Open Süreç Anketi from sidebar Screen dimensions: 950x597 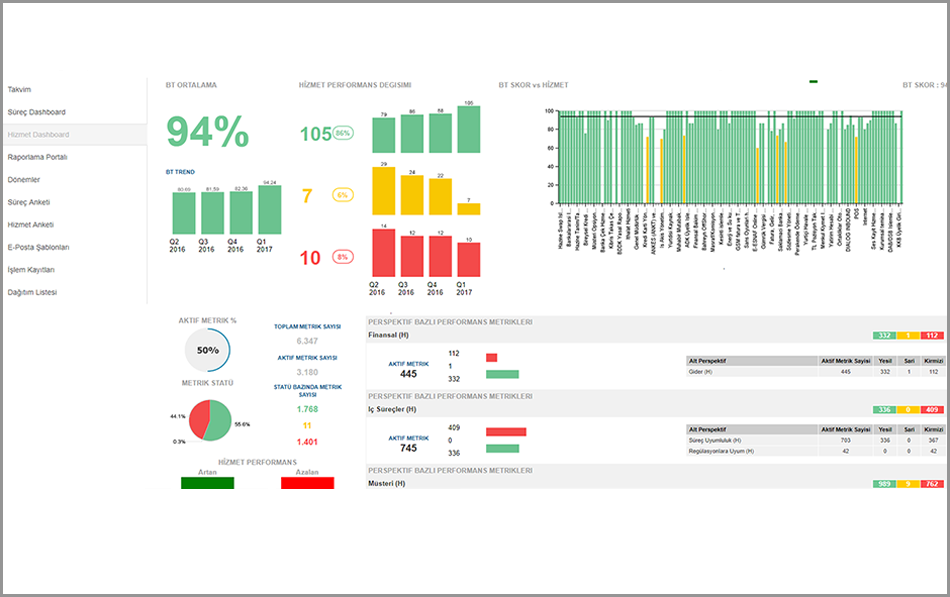(x=29, y=202)
